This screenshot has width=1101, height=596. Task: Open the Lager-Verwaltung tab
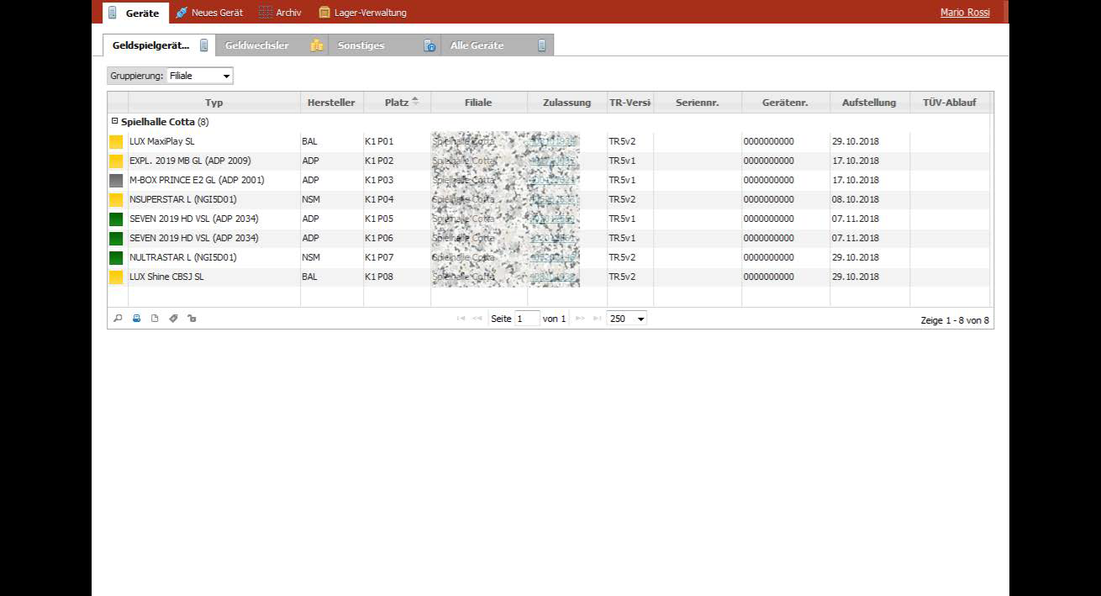click(362, 13)
